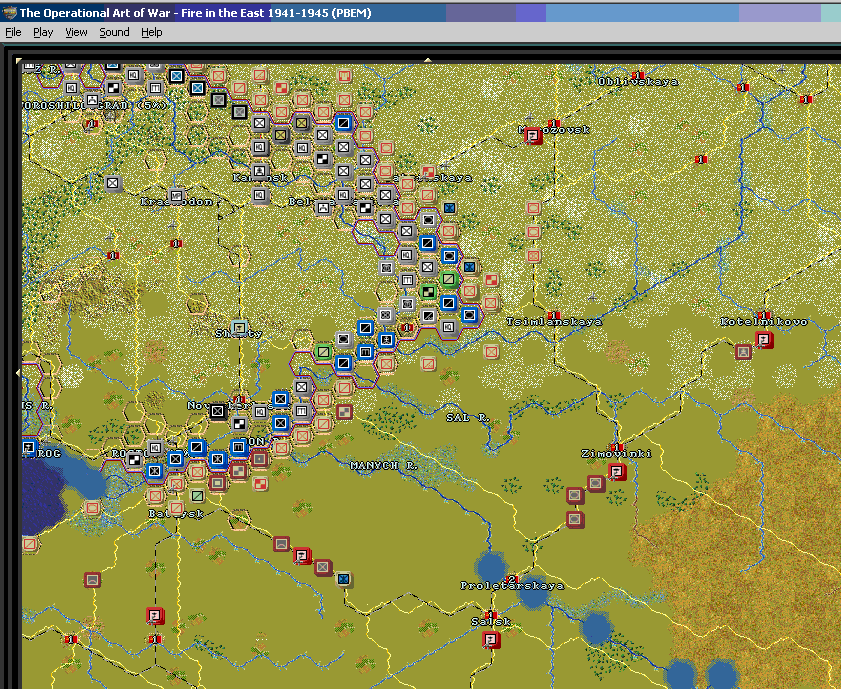Image resolution: width=841 pixels, height=689 pixels.
Task: Select the black infantry counter at Novocherkassk
Action: point(218,412)
